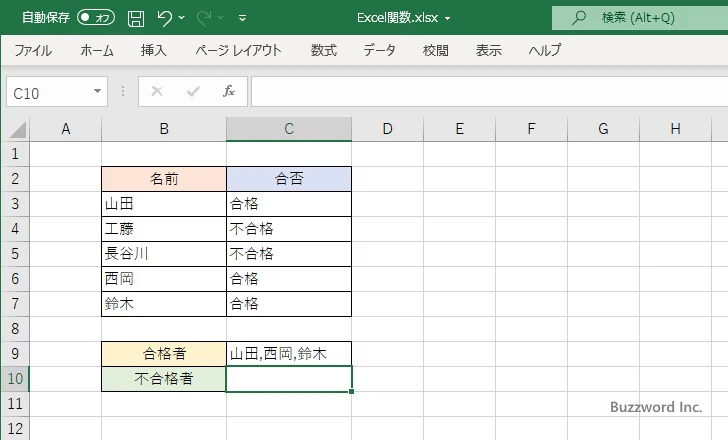Image resolution: width=728 pixels, height=440 pixels.
Task: Select the 合格 cell in row 3
Action: click(x=289, y=204)
